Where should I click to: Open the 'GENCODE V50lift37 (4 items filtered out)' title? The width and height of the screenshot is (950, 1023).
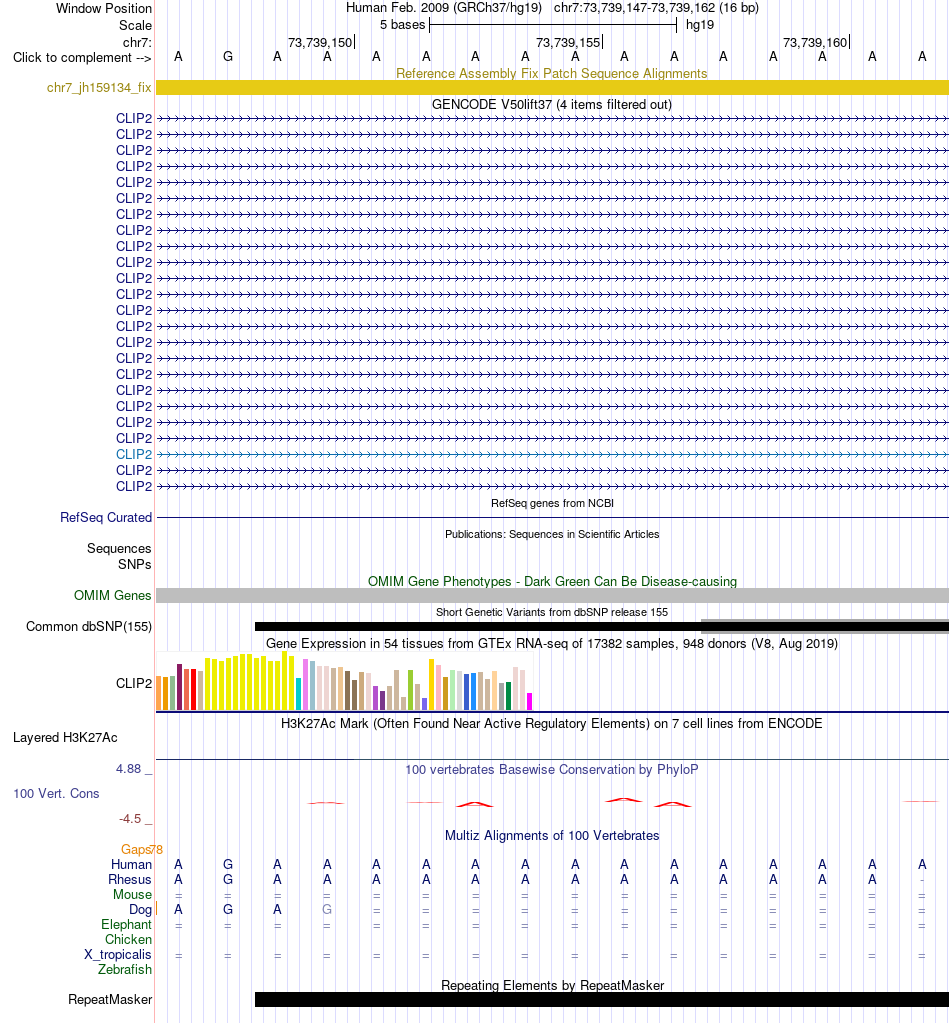[x=552, y=104]
